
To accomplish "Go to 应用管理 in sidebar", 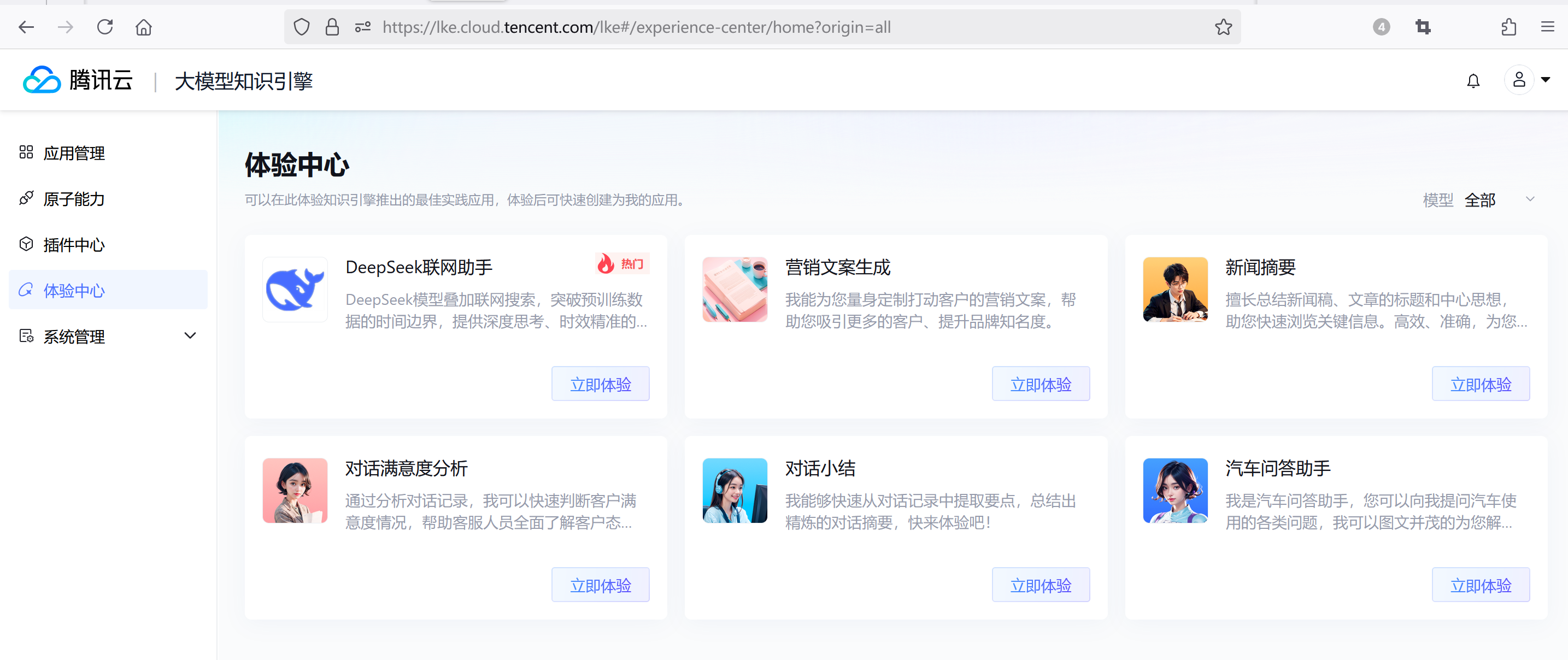I will click(x=74, y=152).
